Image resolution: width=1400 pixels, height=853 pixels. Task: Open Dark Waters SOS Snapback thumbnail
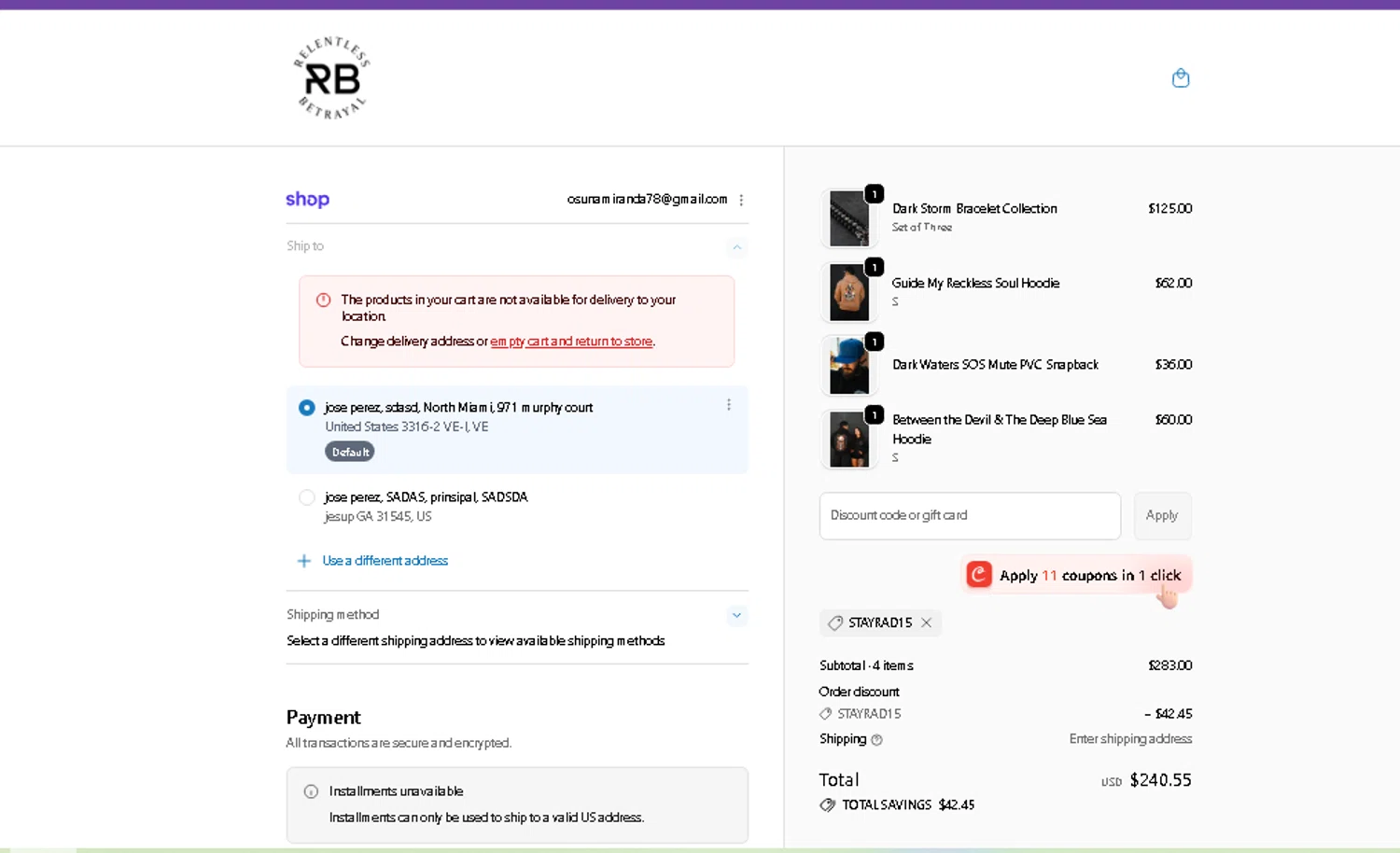[849, 366]
